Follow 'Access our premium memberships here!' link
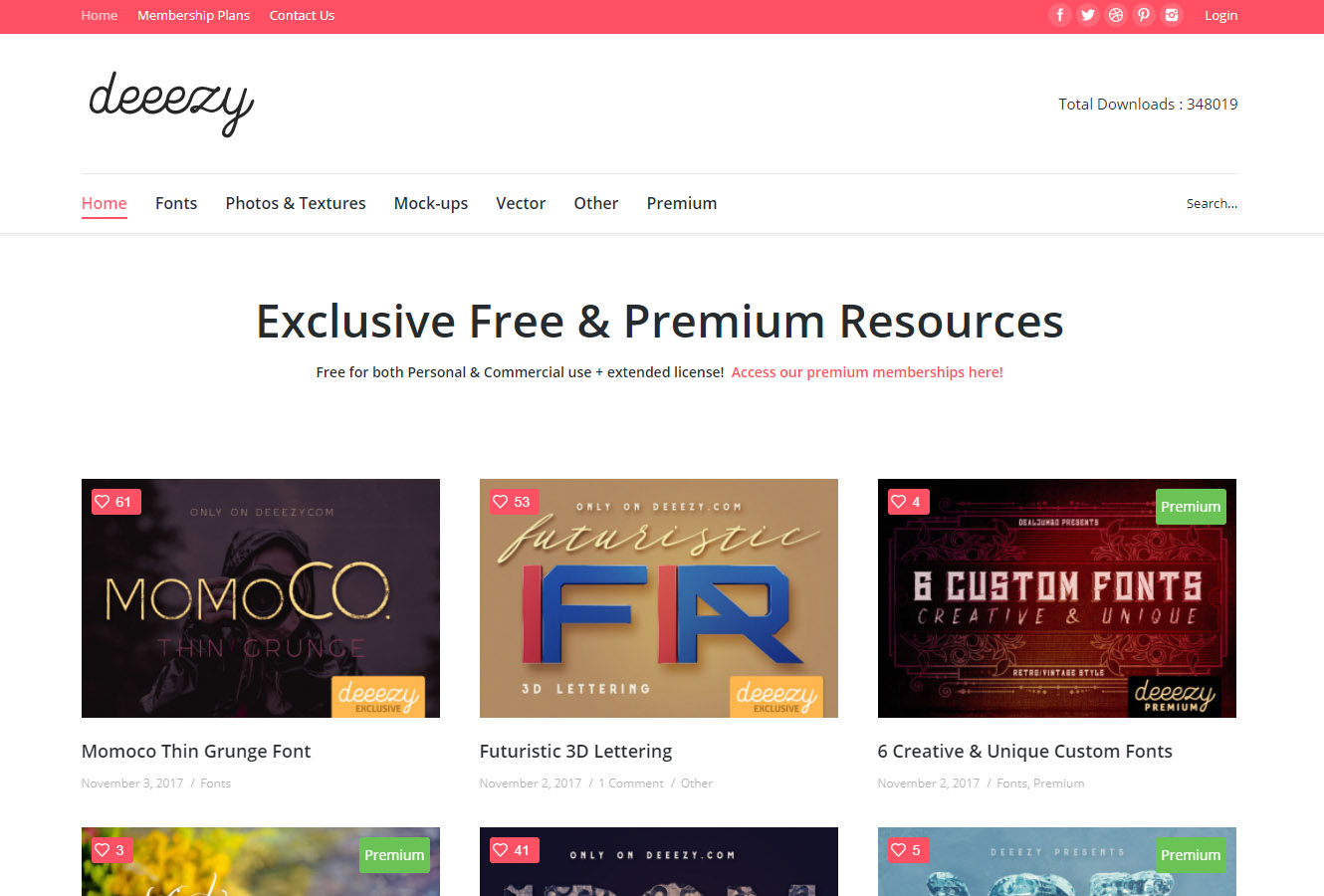The height and width of the screenshot is (896, 1324). [x=867, y=372]
